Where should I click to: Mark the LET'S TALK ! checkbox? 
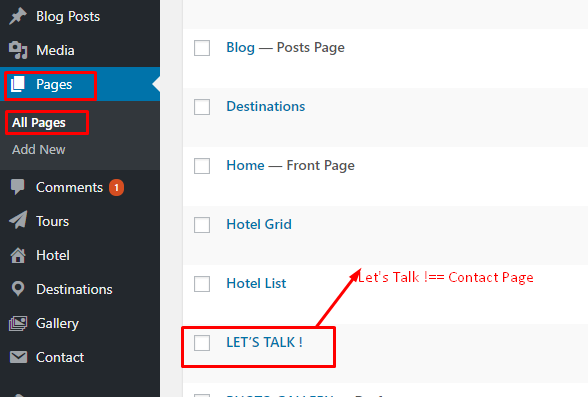202,343
